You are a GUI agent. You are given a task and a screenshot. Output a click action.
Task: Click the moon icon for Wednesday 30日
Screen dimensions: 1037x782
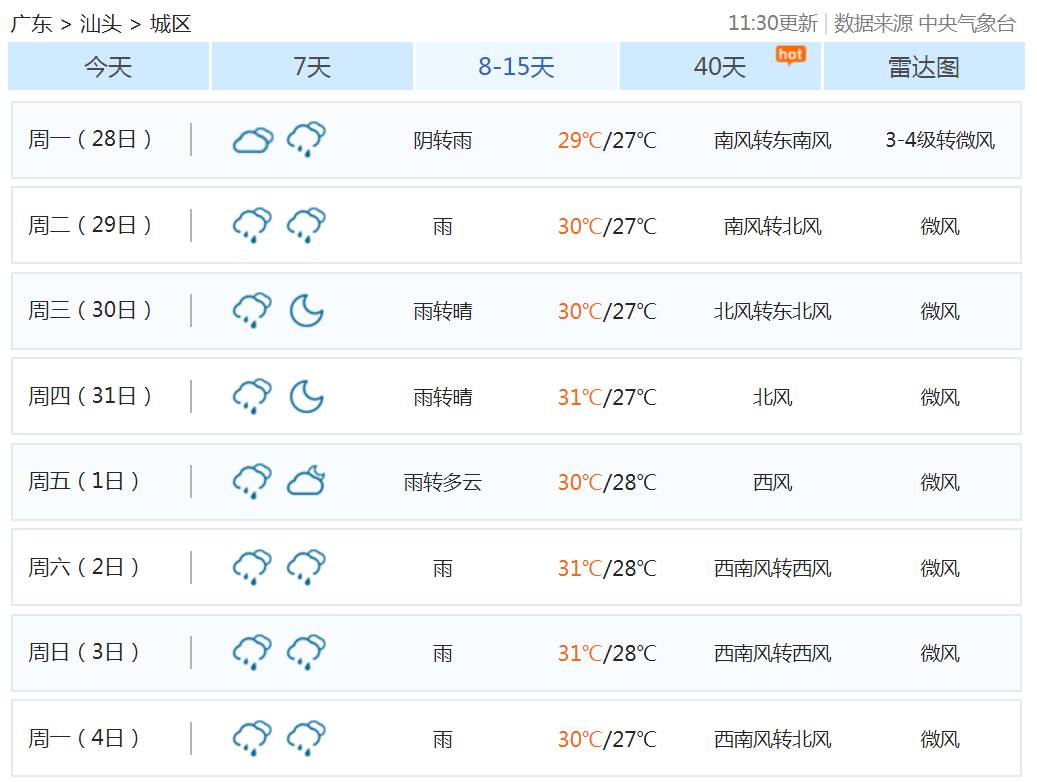(306, 311)
